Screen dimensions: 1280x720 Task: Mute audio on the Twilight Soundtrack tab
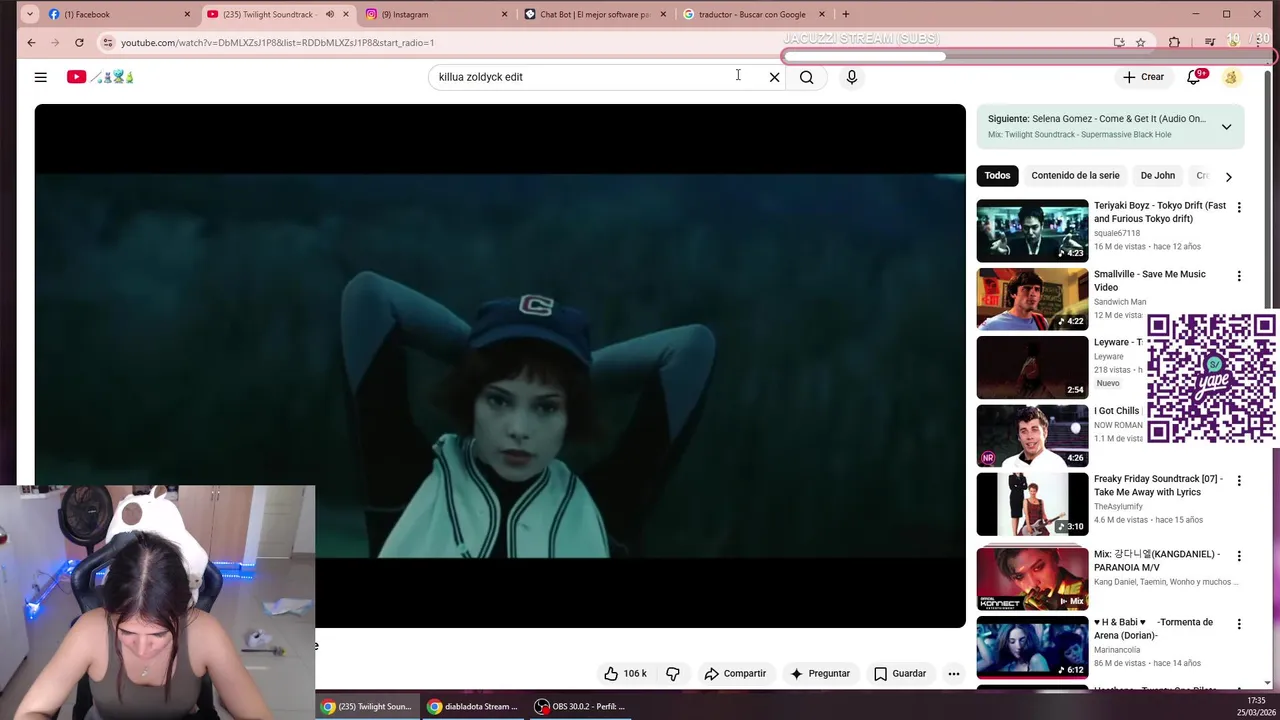(x=329, y=14)
